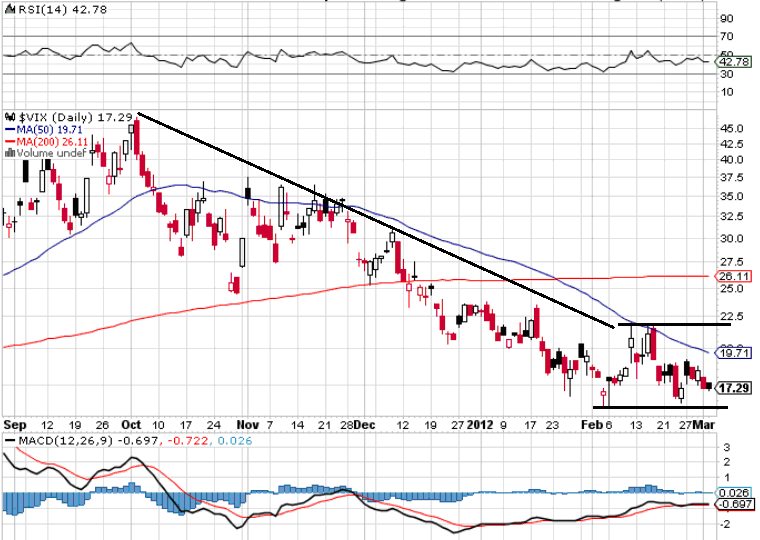Click the 45.0 price axis label

pyautogui.click(x=732, y=128)
